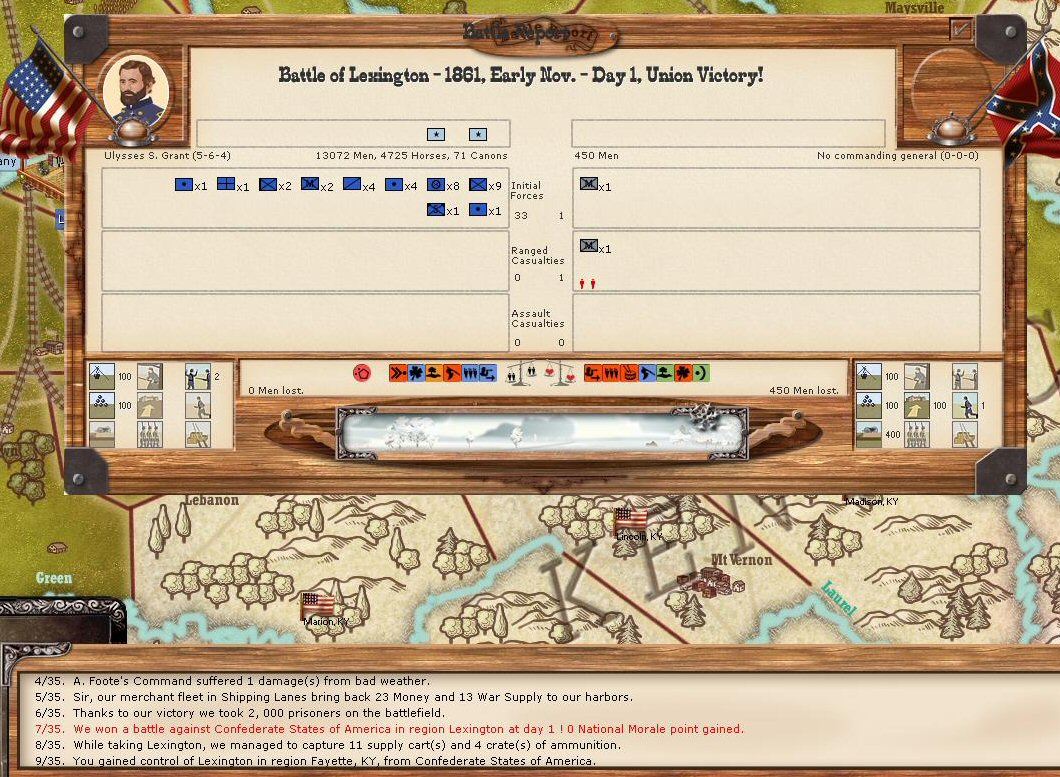Open the red Lexington battle victory log message
Viewport: 1060px width, 777px height.
coord(408,729)
